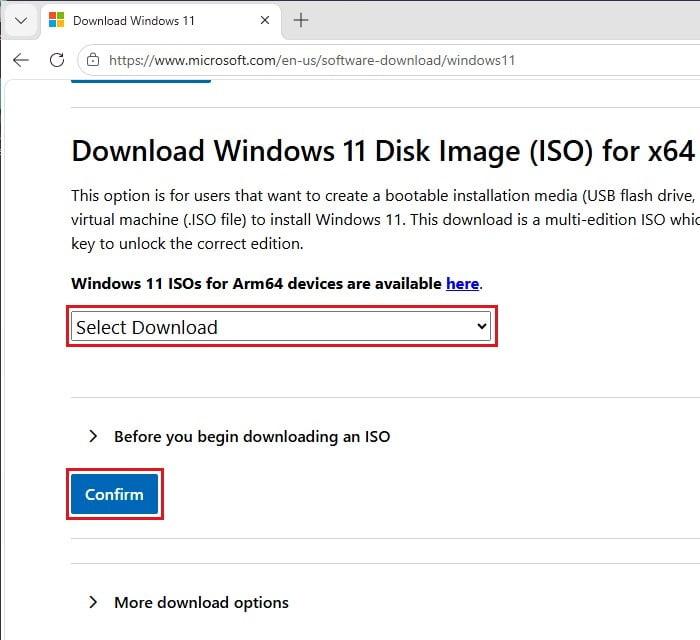Click 'Windows 11 ISOs for Arm64 devices' text
Screen dimensions: 700x640
point(201,284)
